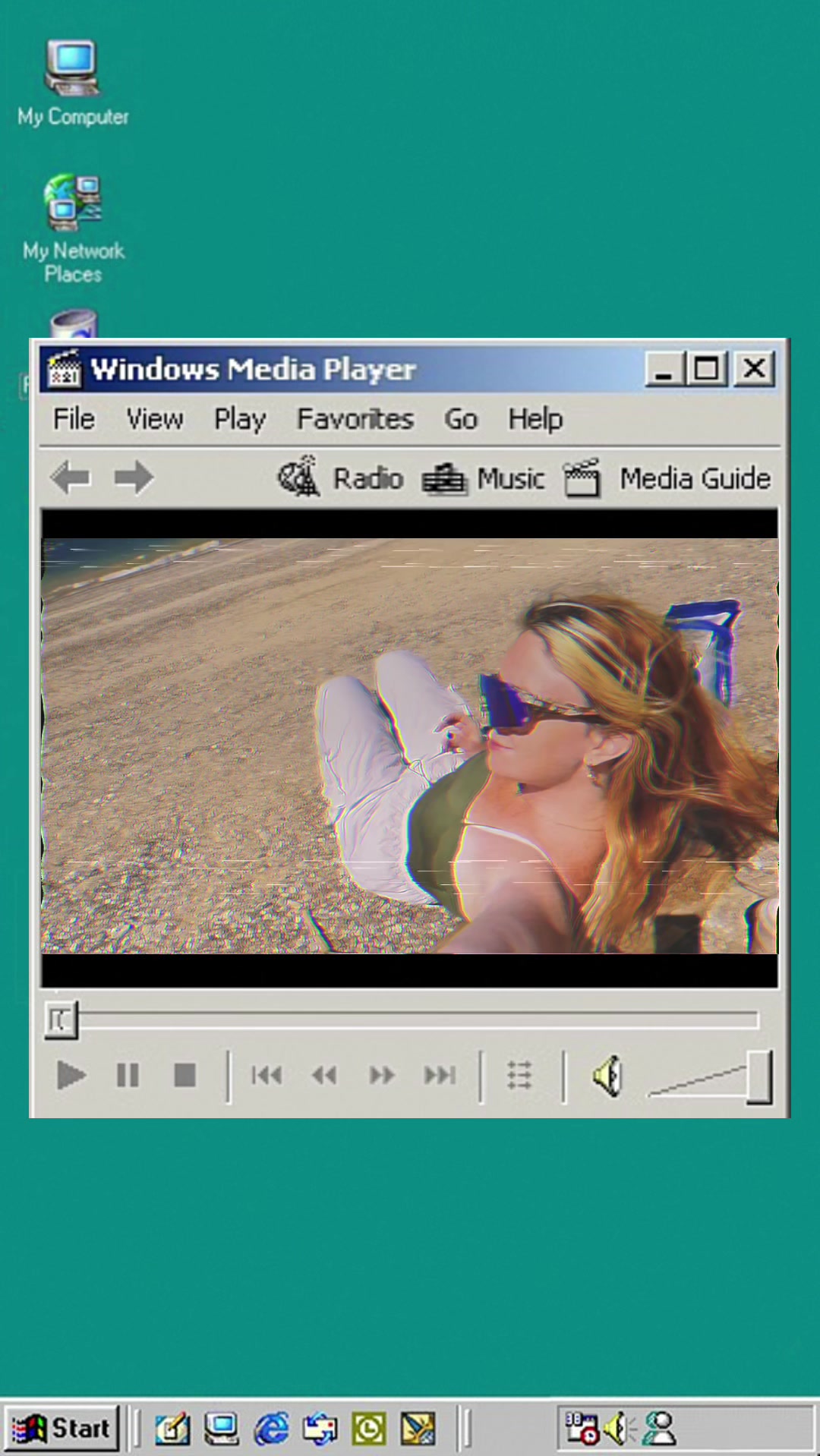
Task: Click the yellow tool quick launch icon
Action: [418, 1429]
